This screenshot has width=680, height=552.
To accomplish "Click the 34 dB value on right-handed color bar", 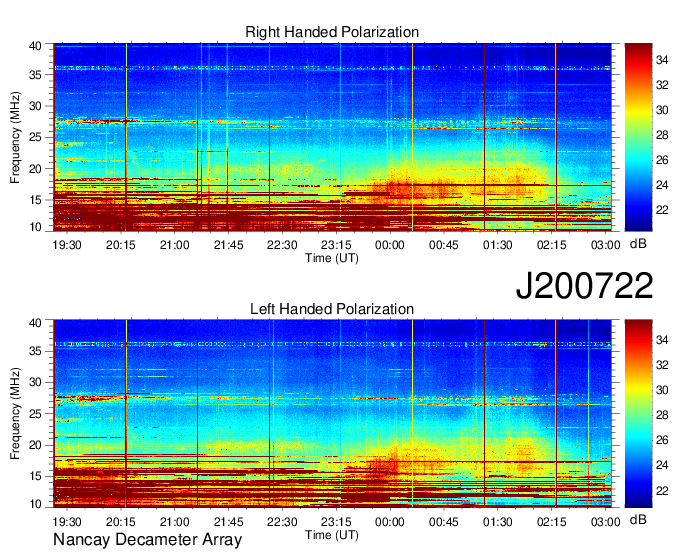I will pyautogui.click(x=662, y=60).
